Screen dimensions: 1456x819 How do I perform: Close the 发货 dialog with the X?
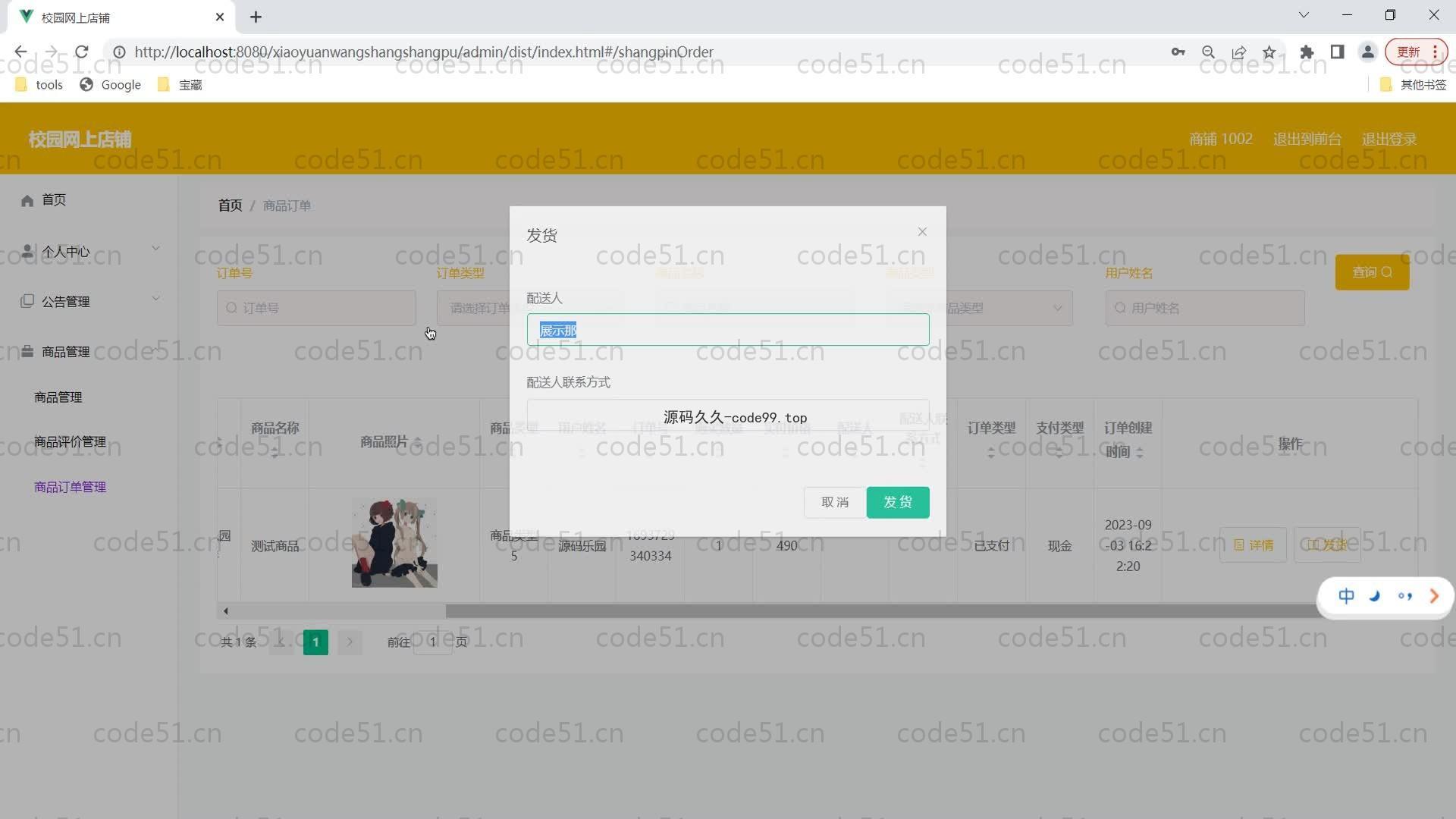[x=922, y=232]
